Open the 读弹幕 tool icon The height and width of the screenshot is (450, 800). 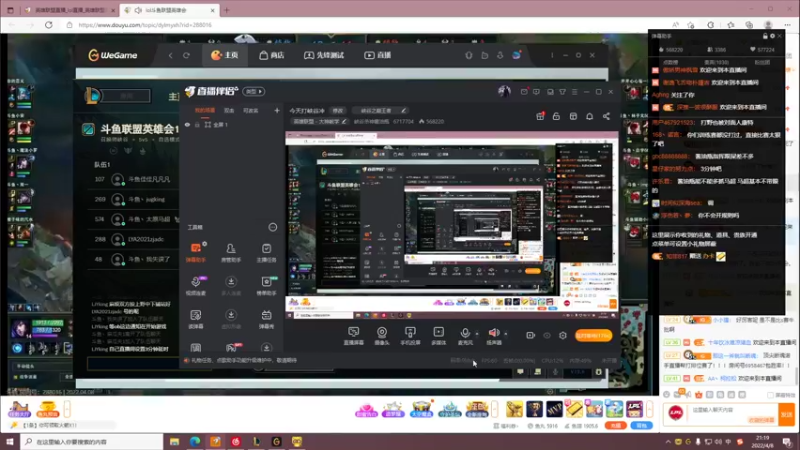pos(195,319)
